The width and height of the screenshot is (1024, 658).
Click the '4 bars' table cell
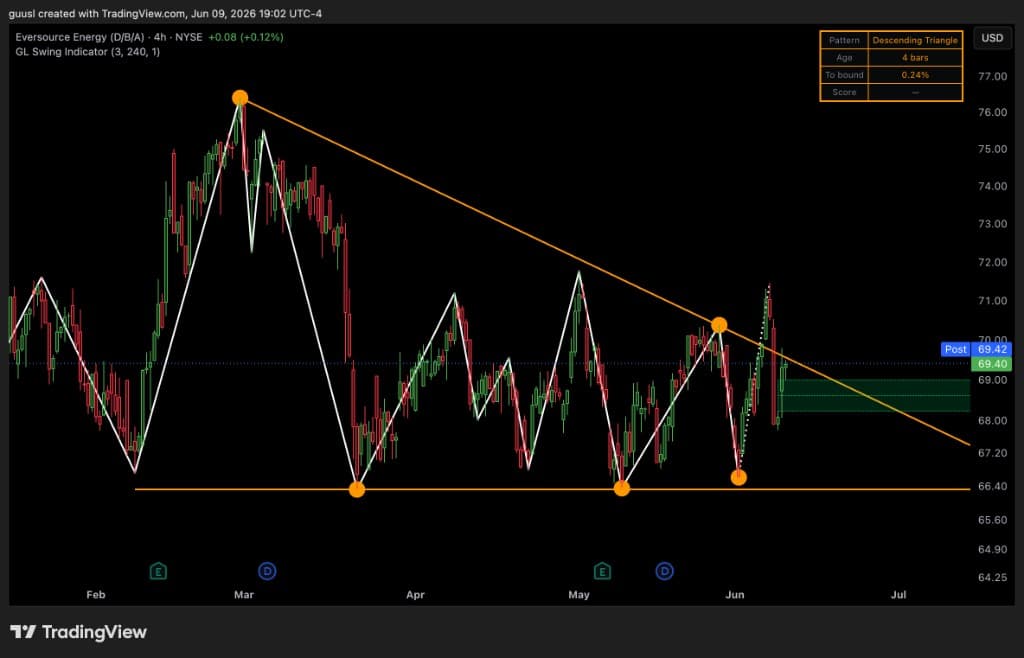(915, 57)
